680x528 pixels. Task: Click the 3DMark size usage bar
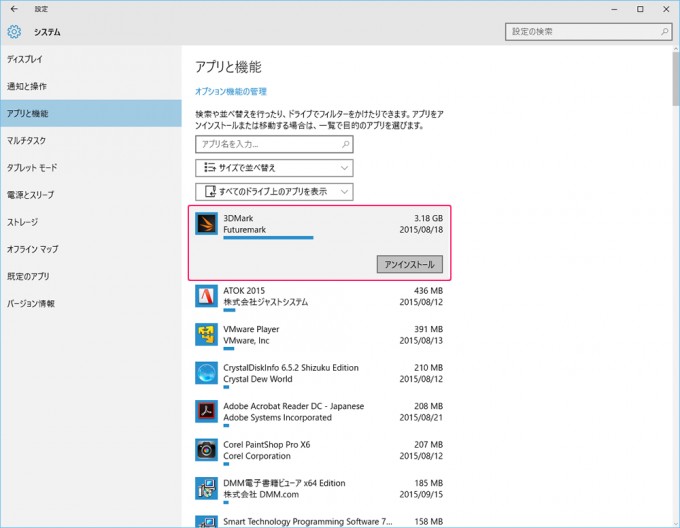268,238
